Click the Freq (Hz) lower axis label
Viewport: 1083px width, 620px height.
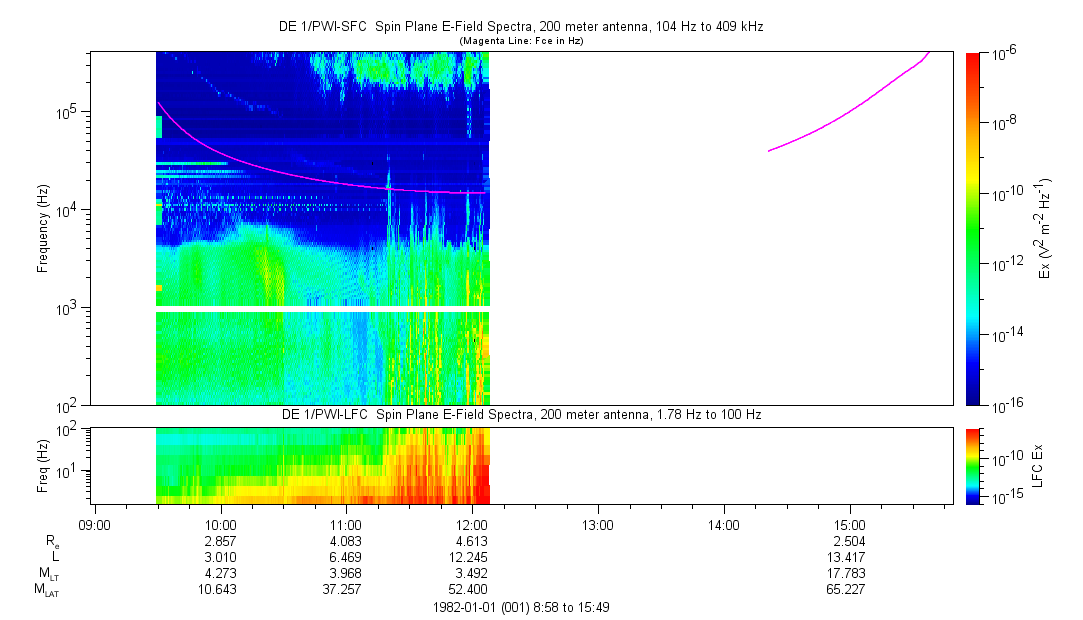[43, 465]
